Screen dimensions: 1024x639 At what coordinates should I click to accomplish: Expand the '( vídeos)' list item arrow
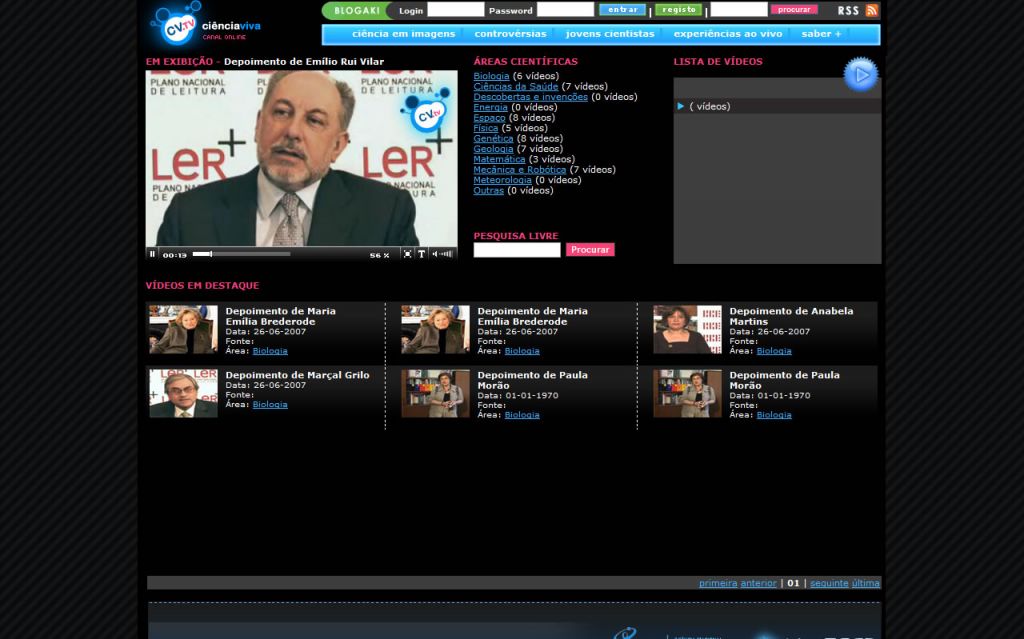pos(681,106)
